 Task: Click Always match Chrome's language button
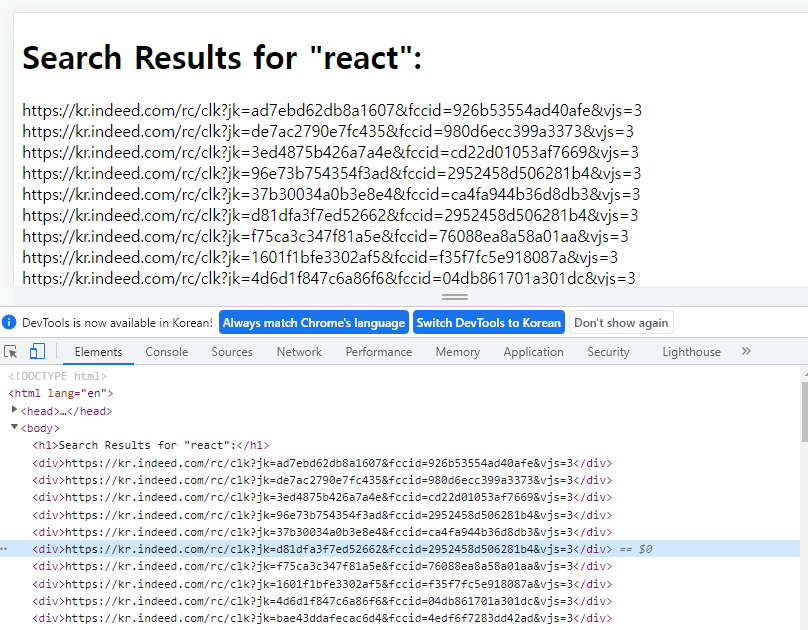pyautogui.click(x=314, y=322)
